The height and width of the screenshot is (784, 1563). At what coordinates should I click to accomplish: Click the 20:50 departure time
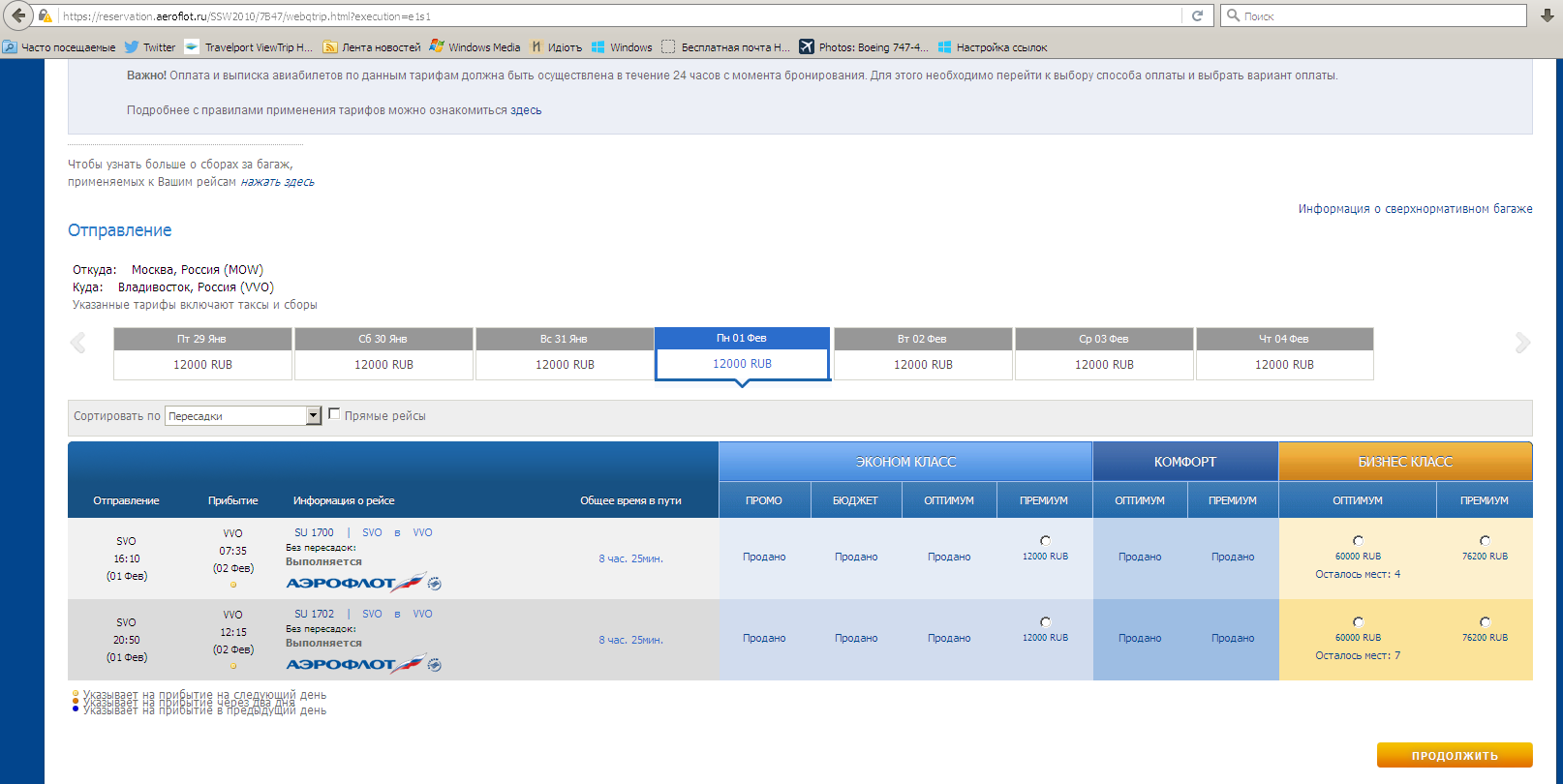click(126, 640)
